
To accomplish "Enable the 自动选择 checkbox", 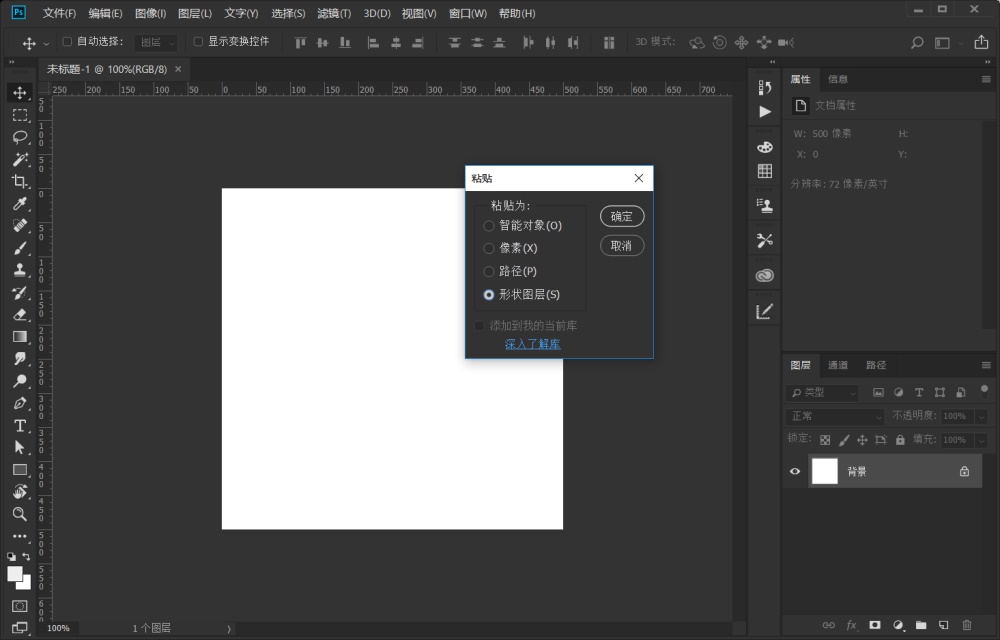I will (67, 42).
